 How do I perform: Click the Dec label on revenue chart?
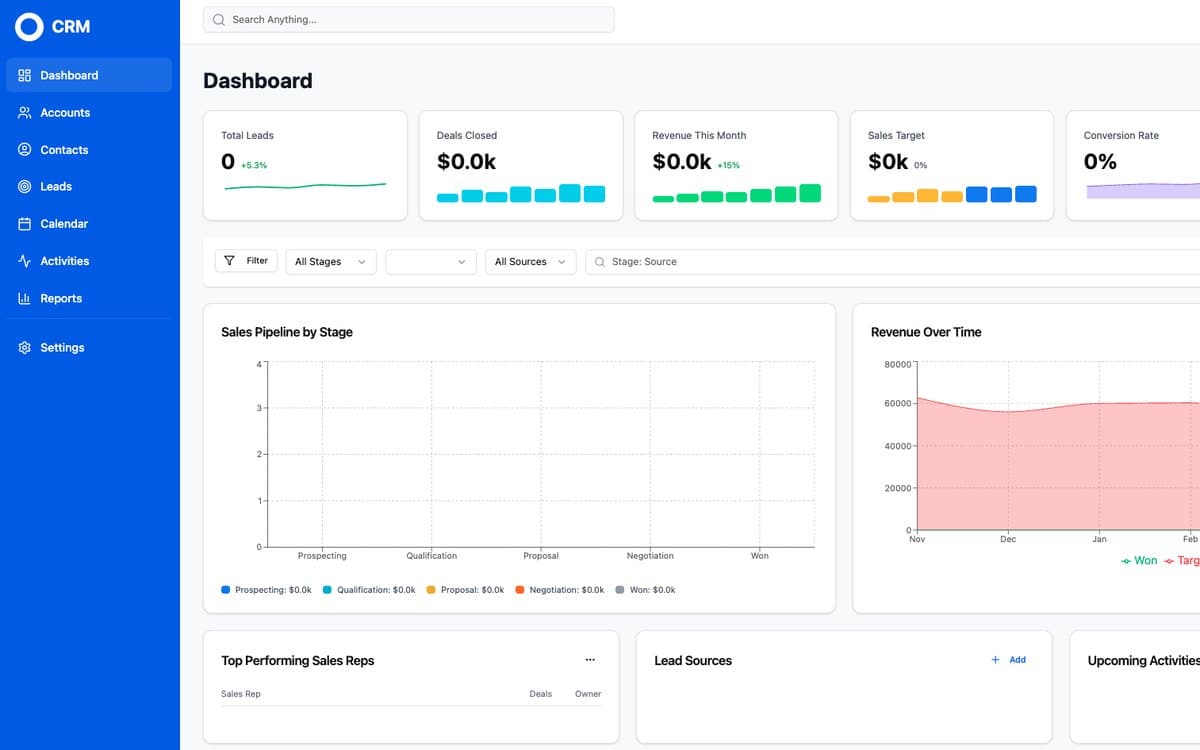point(1008,539)
